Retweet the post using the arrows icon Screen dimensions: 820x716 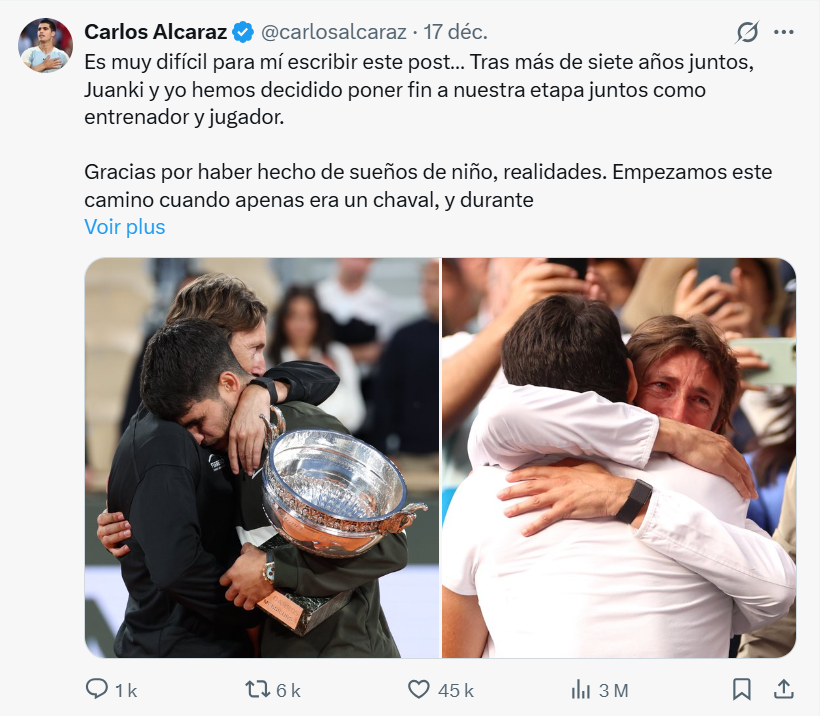(257, 689)
